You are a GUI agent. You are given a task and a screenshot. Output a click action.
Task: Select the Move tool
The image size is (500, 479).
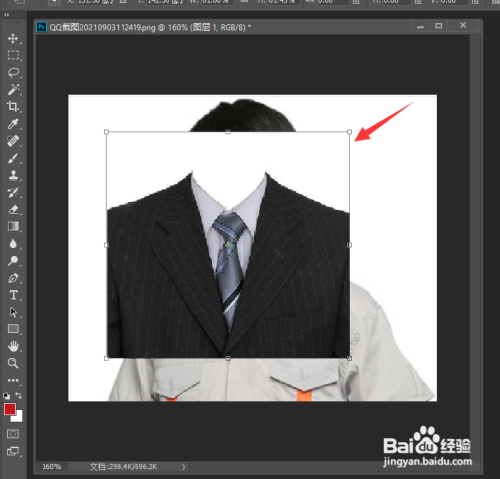click(13, 39)
